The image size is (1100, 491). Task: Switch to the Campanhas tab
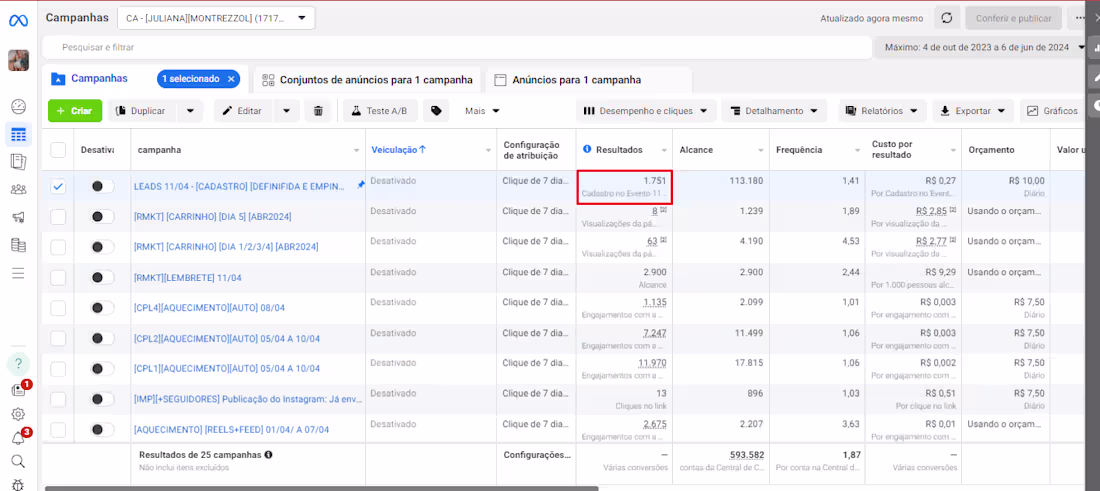(99, 79)
